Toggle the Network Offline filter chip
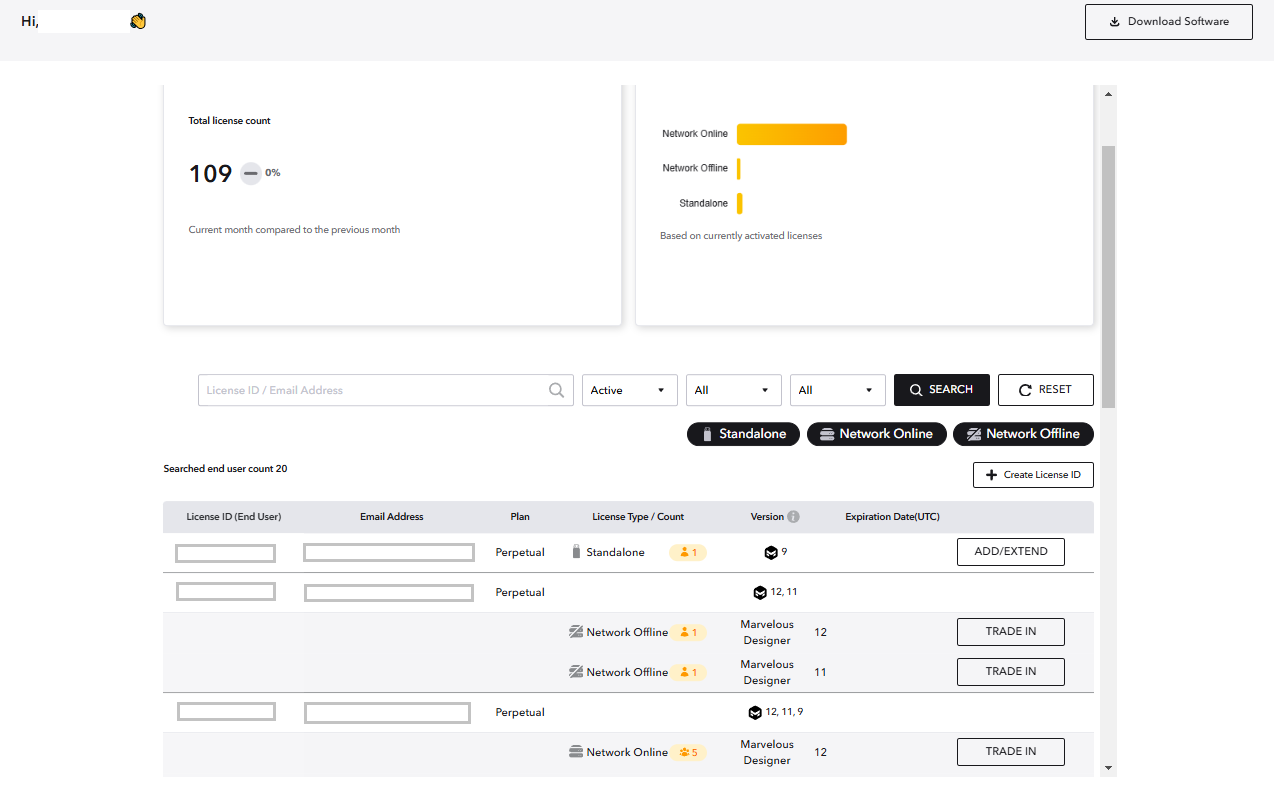Image resolution: width=1274 pixels, height=792 pixels. (x=1023, y=433)
